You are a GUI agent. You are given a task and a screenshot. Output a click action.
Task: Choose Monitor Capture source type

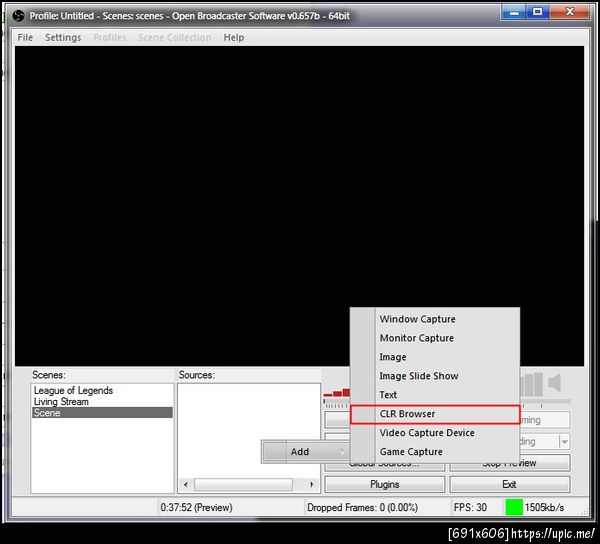point(435,338)
